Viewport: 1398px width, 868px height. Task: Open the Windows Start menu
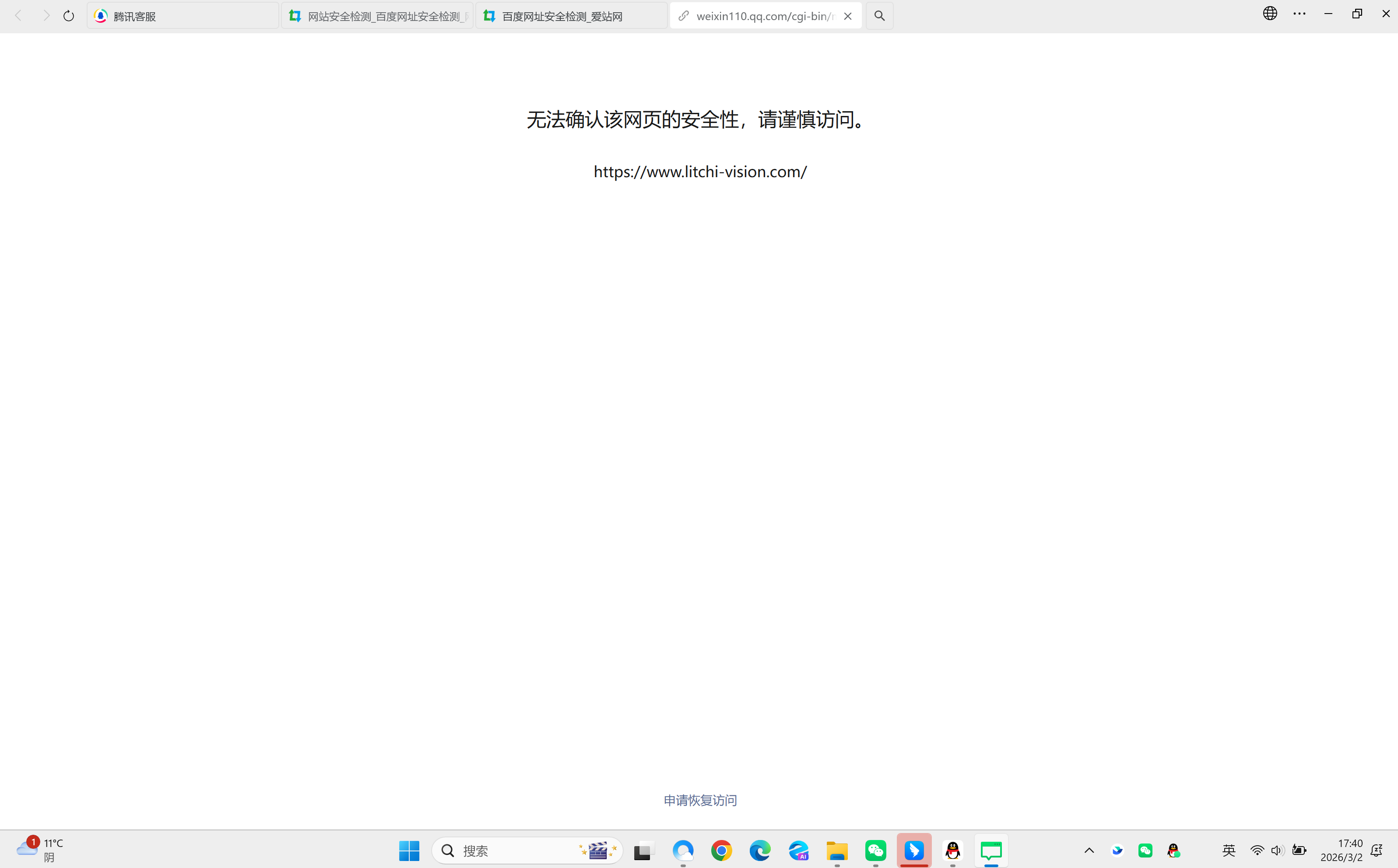tap(409, 850)
